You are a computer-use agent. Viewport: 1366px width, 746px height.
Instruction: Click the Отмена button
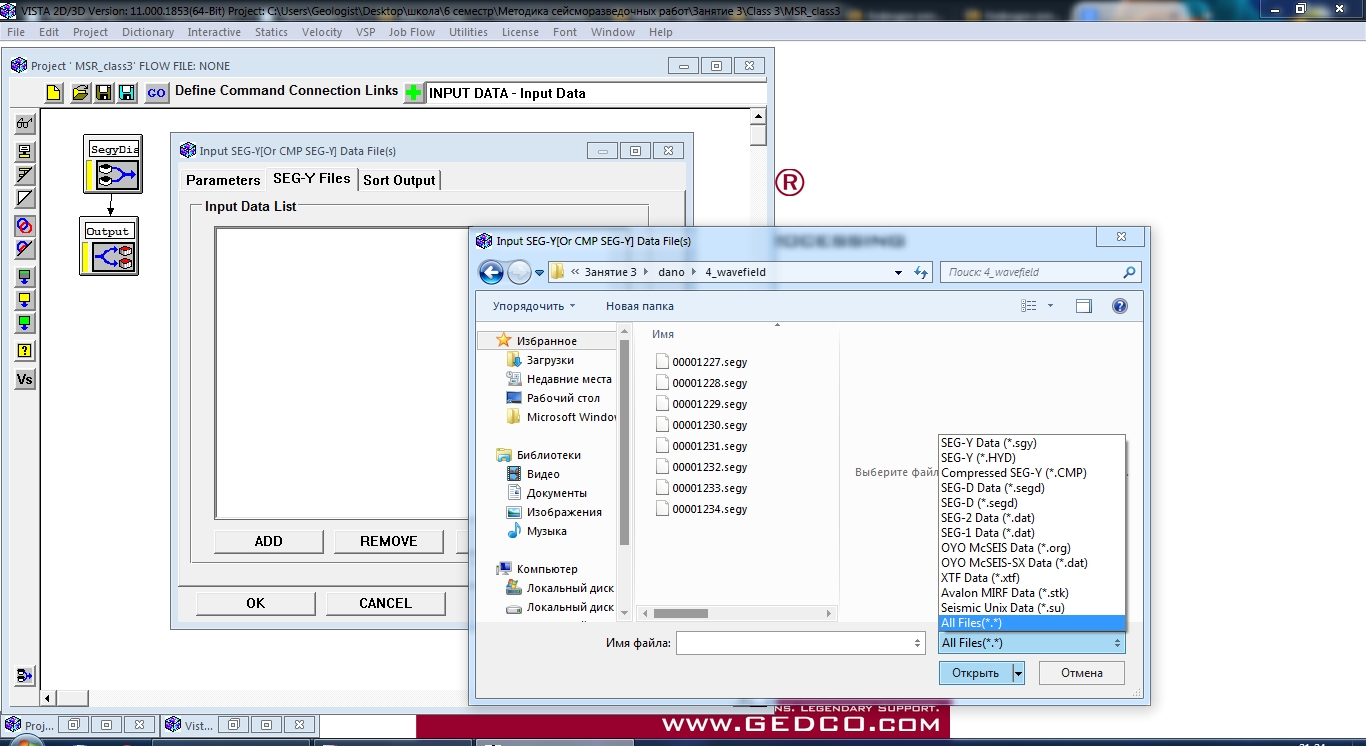[x=1082, y=673]
